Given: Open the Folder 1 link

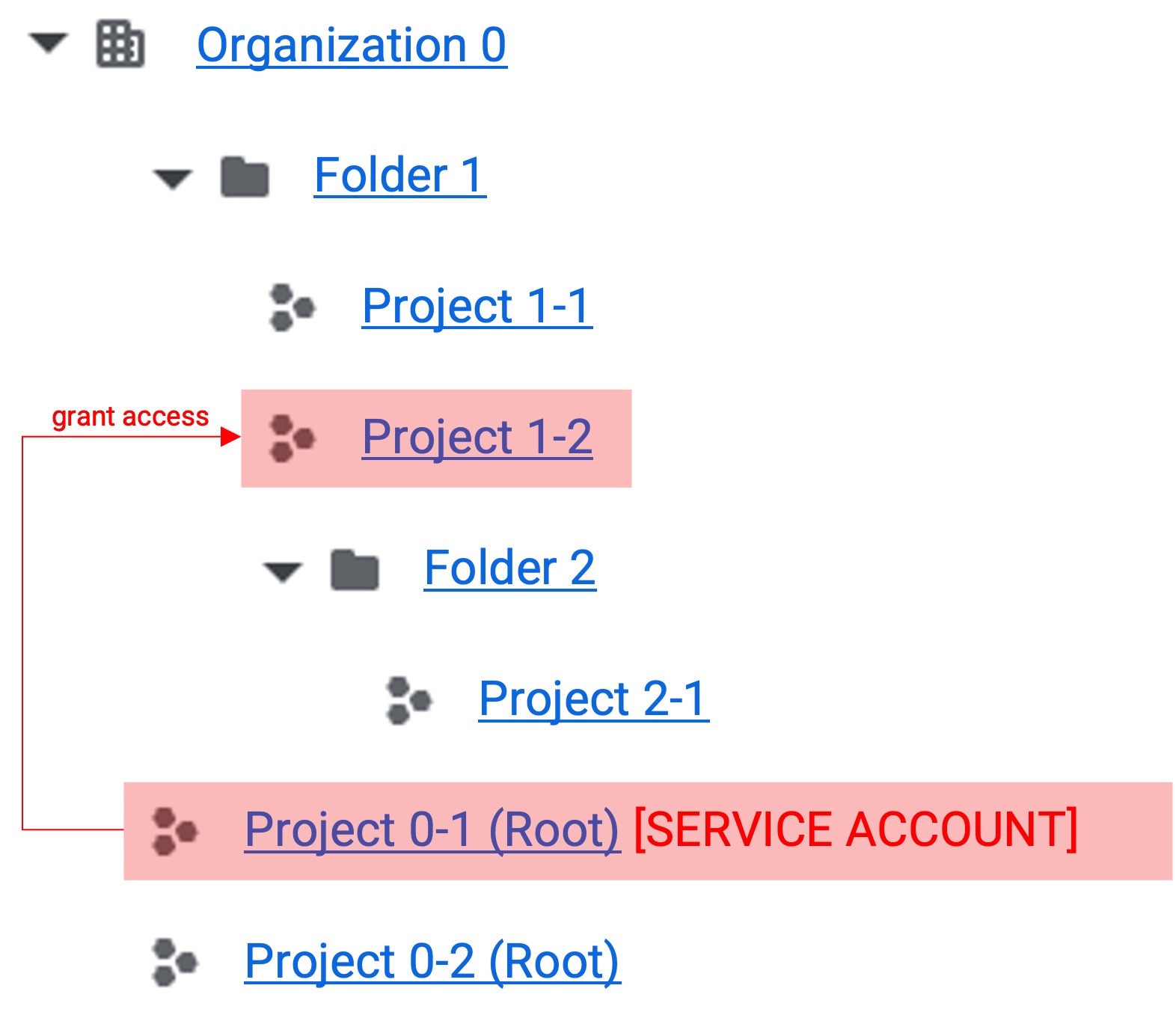Looking at the screenshot, I should click(400, 176).
